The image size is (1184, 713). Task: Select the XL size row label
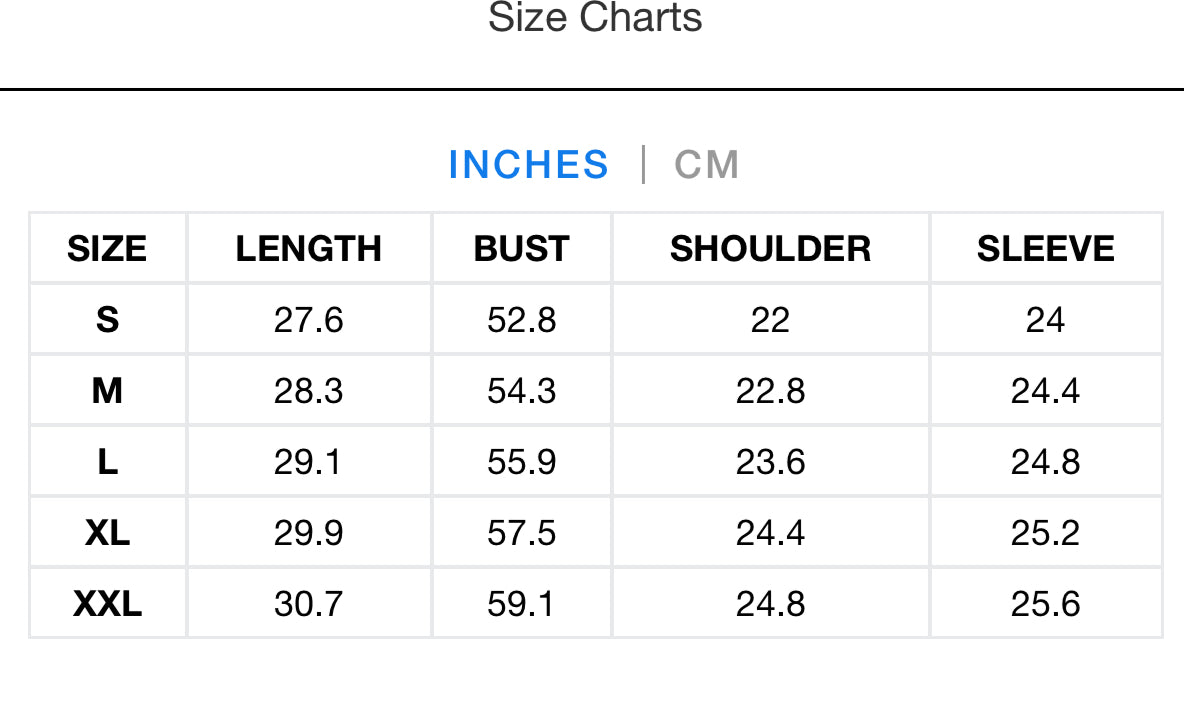(107, 533)
